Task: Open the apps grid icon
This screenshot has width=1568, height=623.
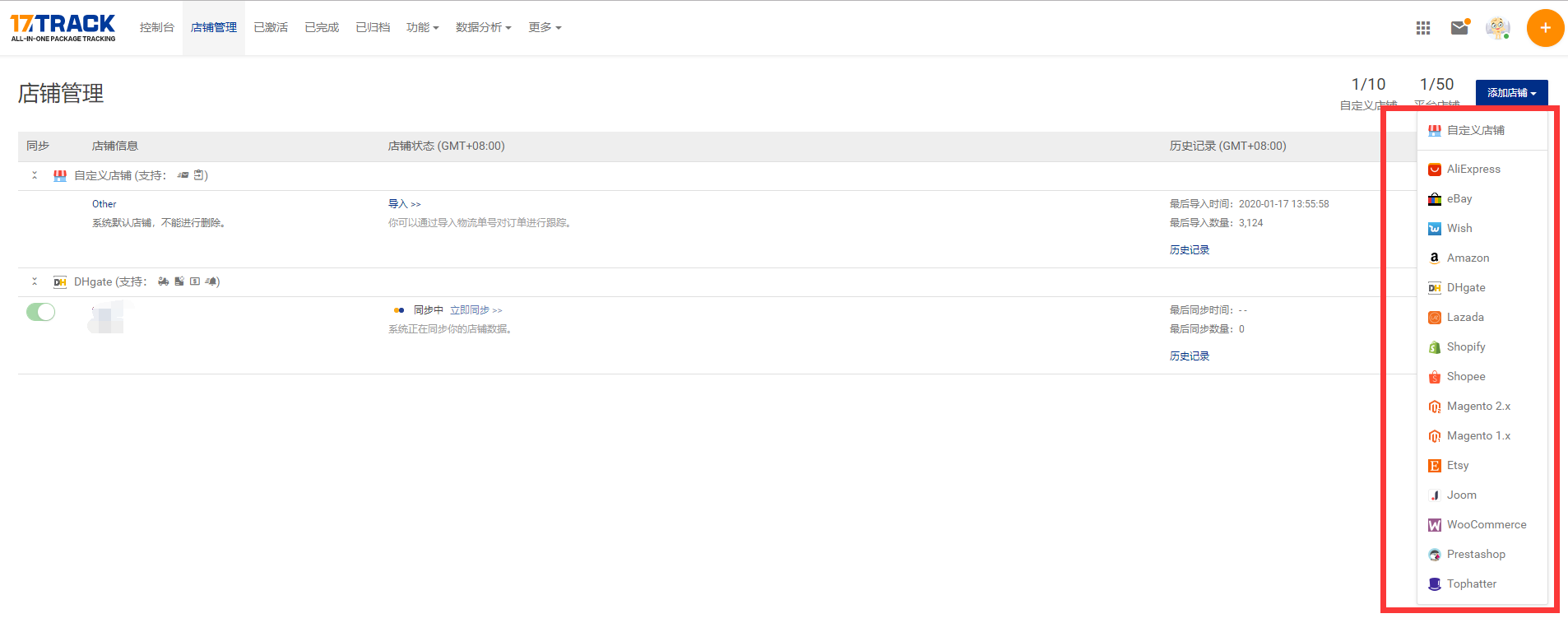Action: tap(1423, 28)
